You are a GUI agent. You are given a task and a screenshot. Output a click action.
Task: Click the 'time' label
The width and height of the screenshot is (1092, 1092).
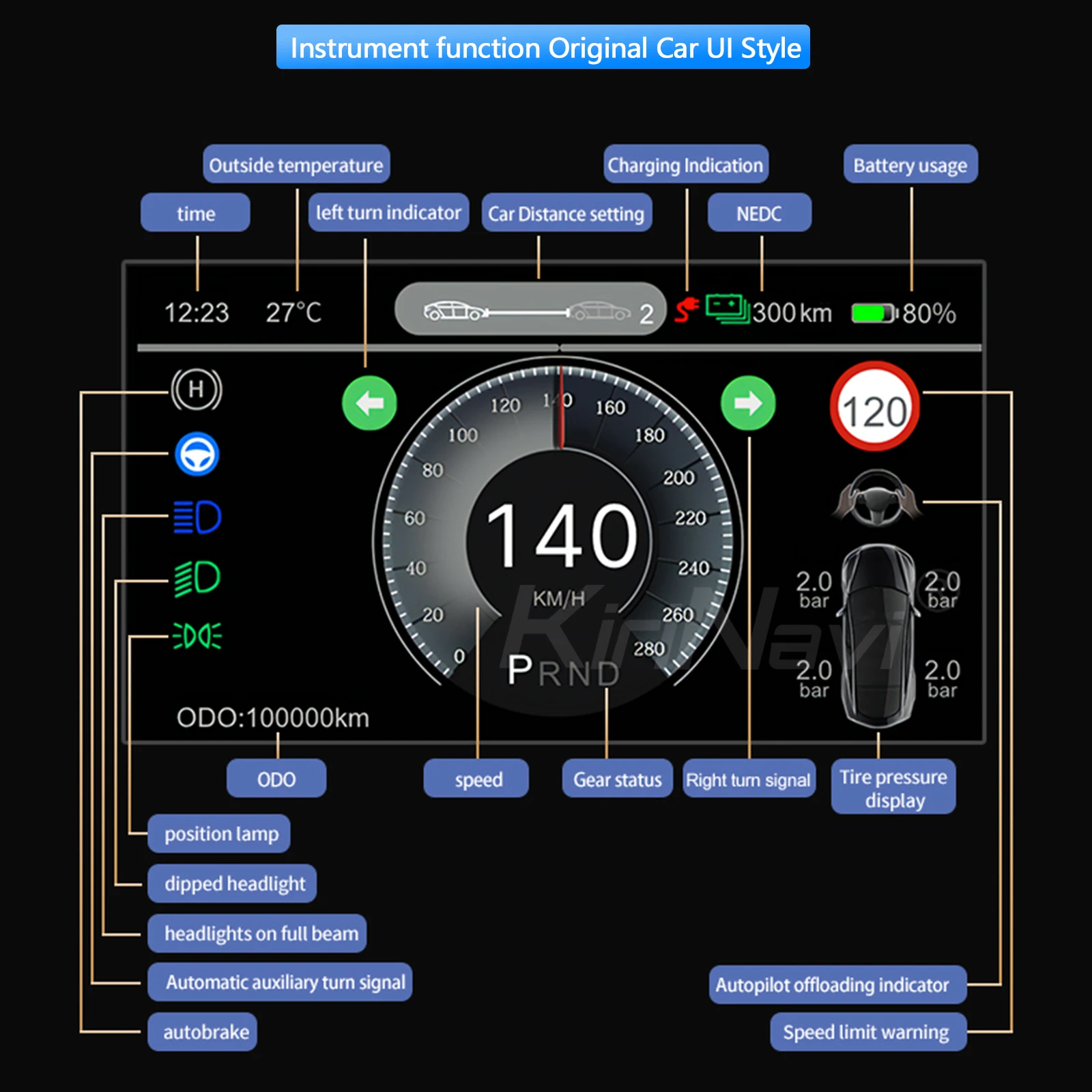[x=195, y=212]
